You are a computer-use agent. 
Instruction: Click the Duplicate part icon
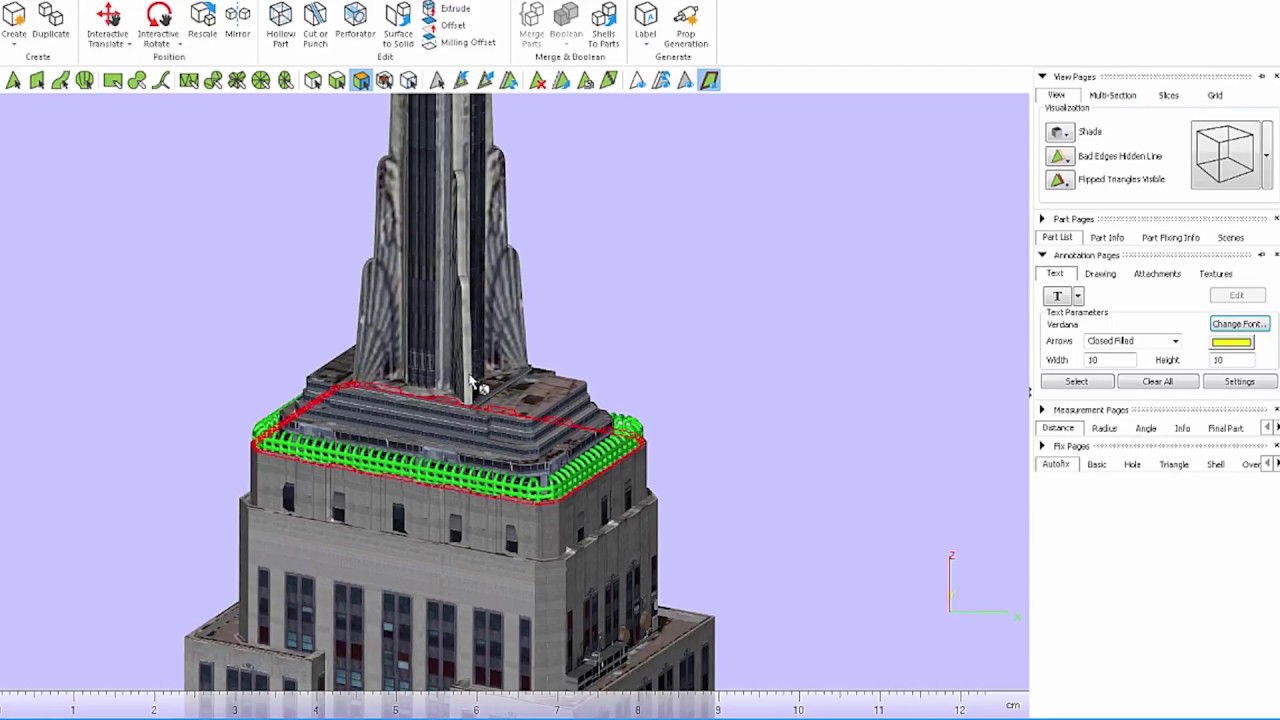coord(51,22)
